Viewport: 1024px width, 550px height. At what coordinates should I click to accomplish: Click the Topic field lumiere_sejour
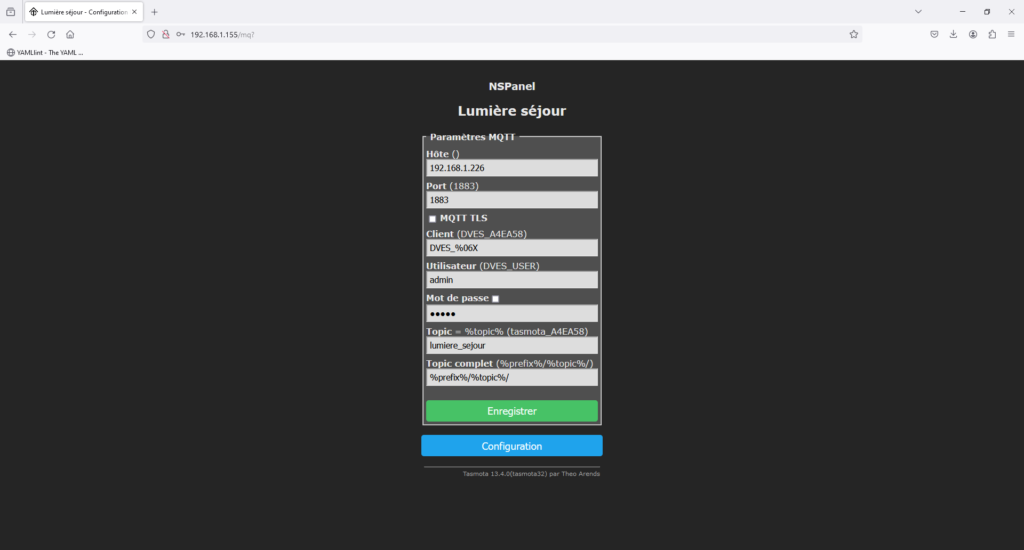(x=512, y=346)
